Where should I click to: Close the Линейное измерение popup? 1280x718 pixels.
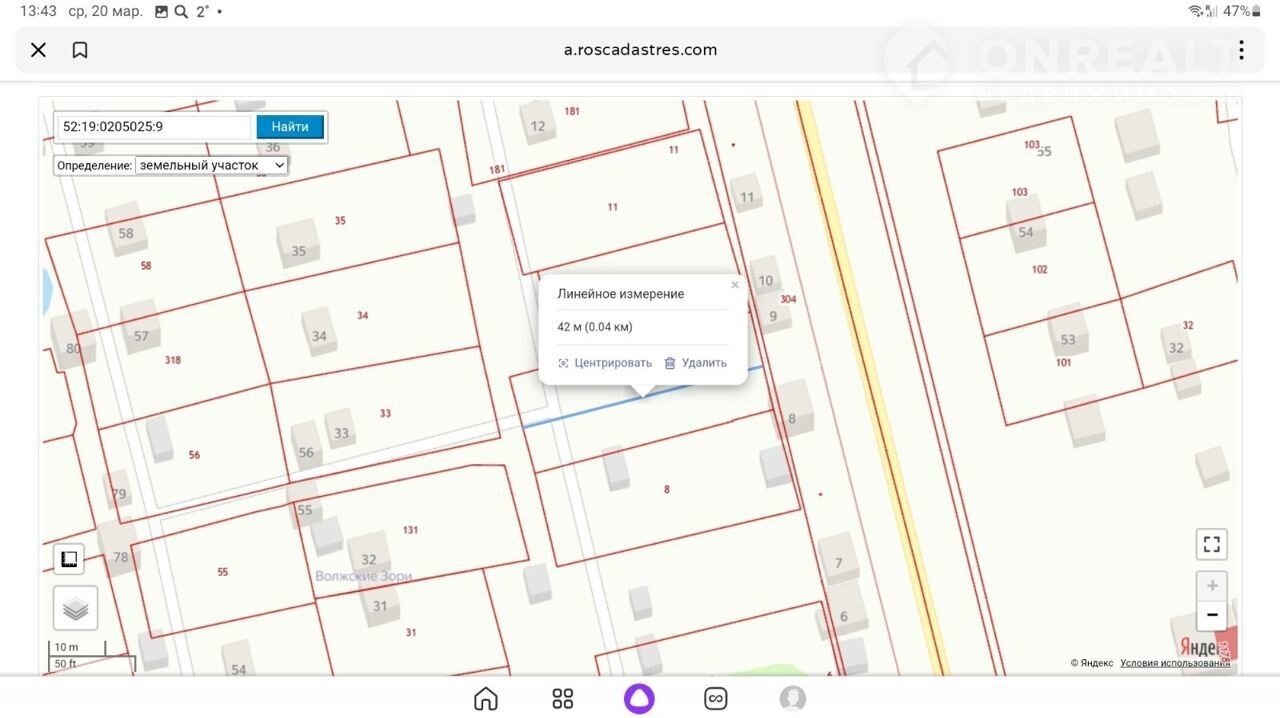pos(735,285)
